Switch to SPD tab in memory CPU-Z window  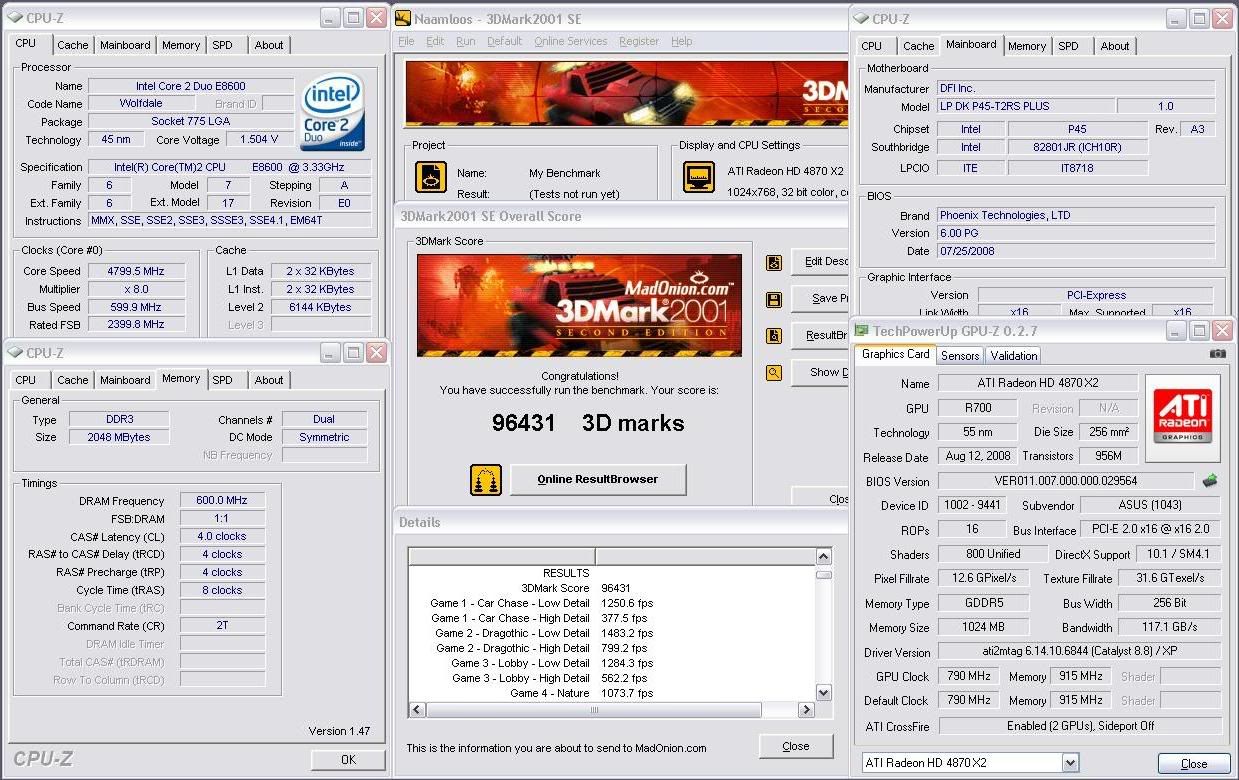pos(223,380)
